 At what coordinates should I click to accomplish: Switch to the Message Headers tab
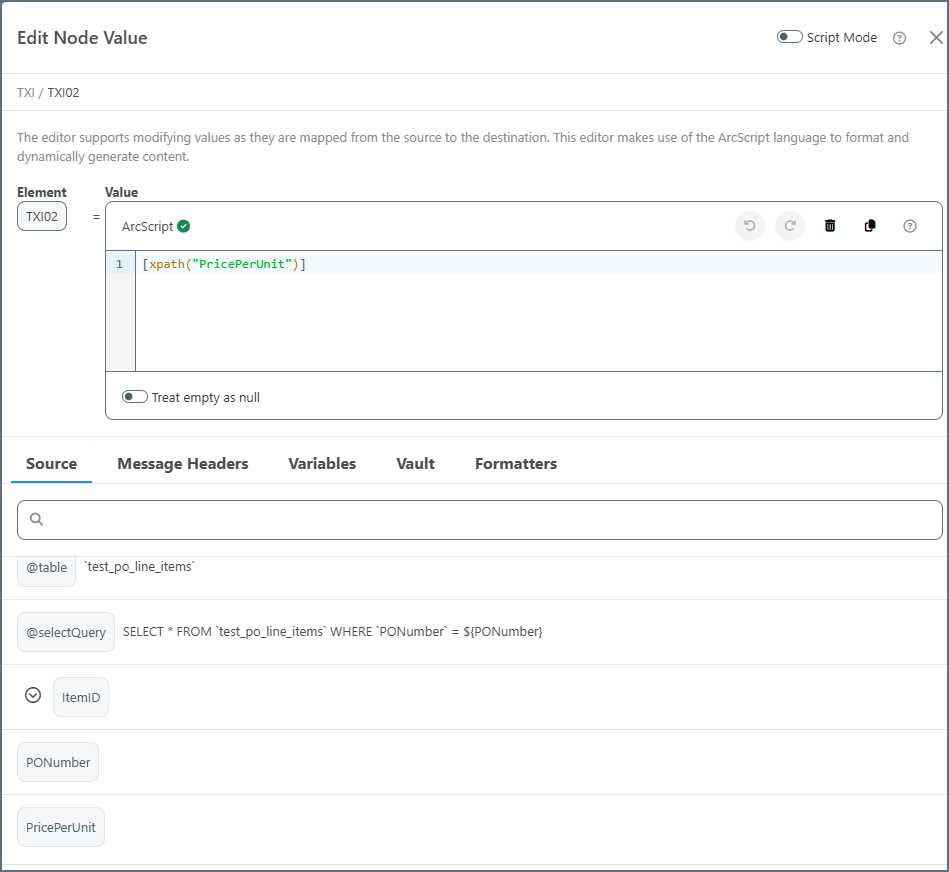coord(183,464)
